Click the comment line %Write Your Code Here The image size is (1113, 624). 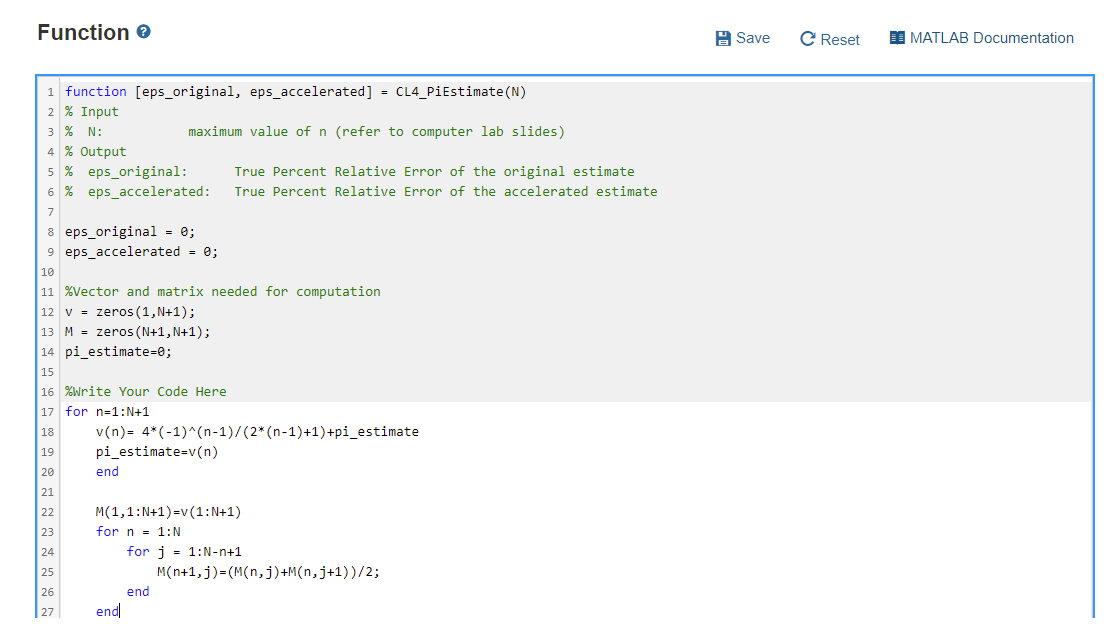coord(145,391)
